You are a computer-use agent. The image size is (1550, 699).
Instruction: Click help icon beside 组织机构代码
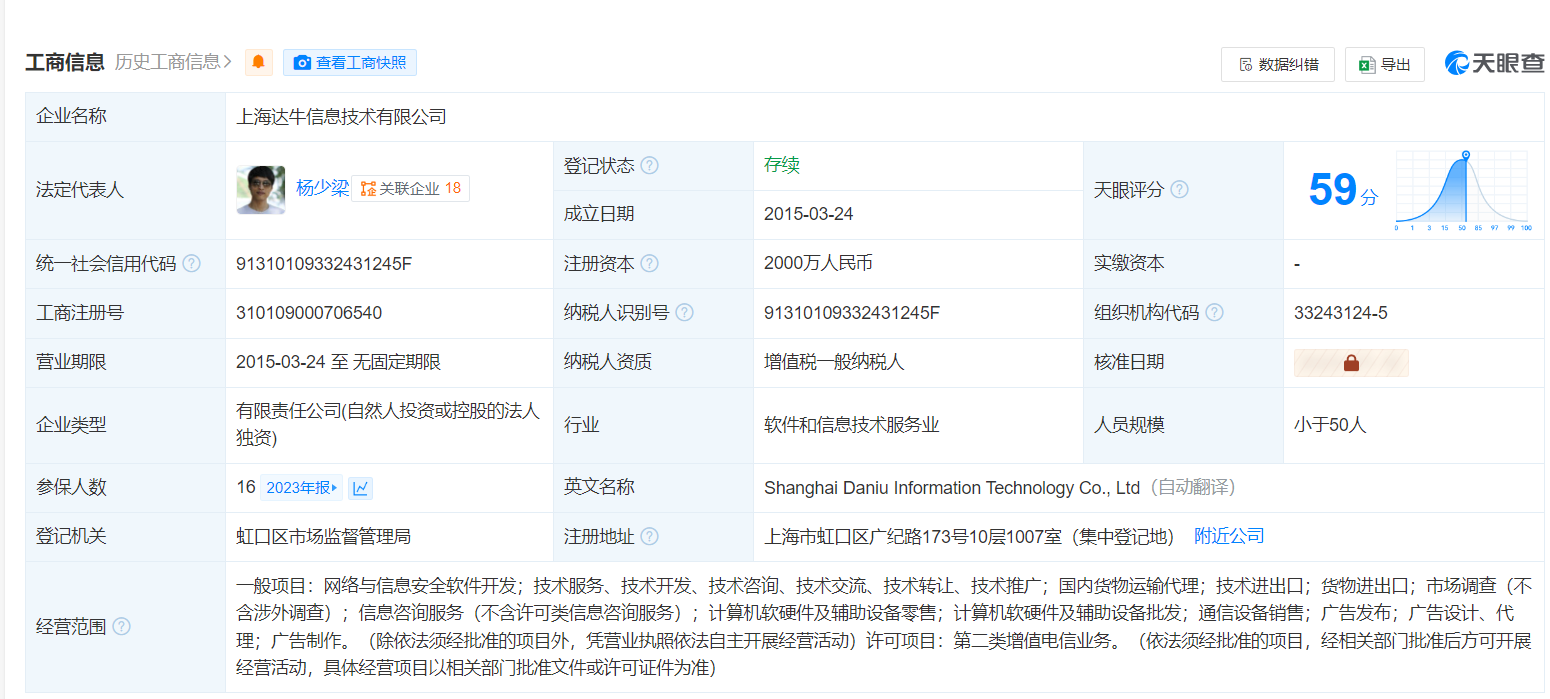(1214, 313)
